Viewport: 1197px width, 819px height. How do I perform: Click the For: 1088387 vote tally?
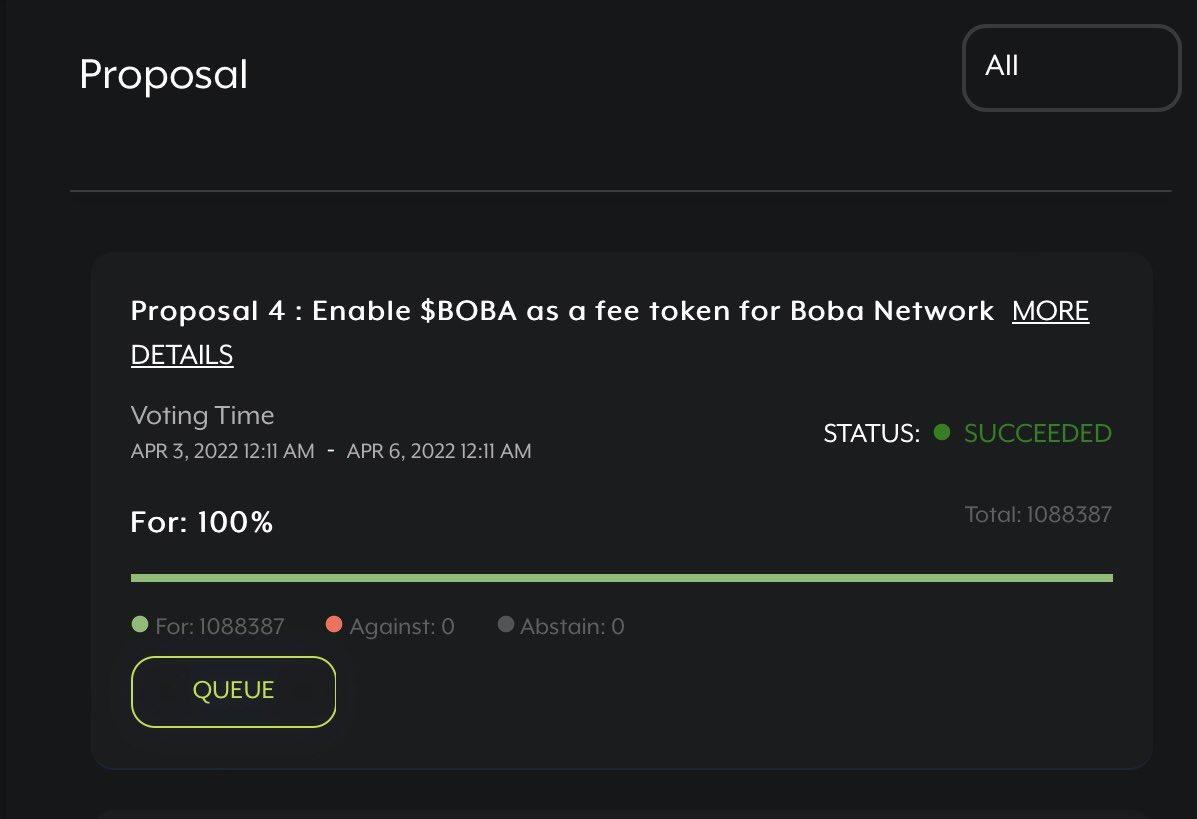216,626
